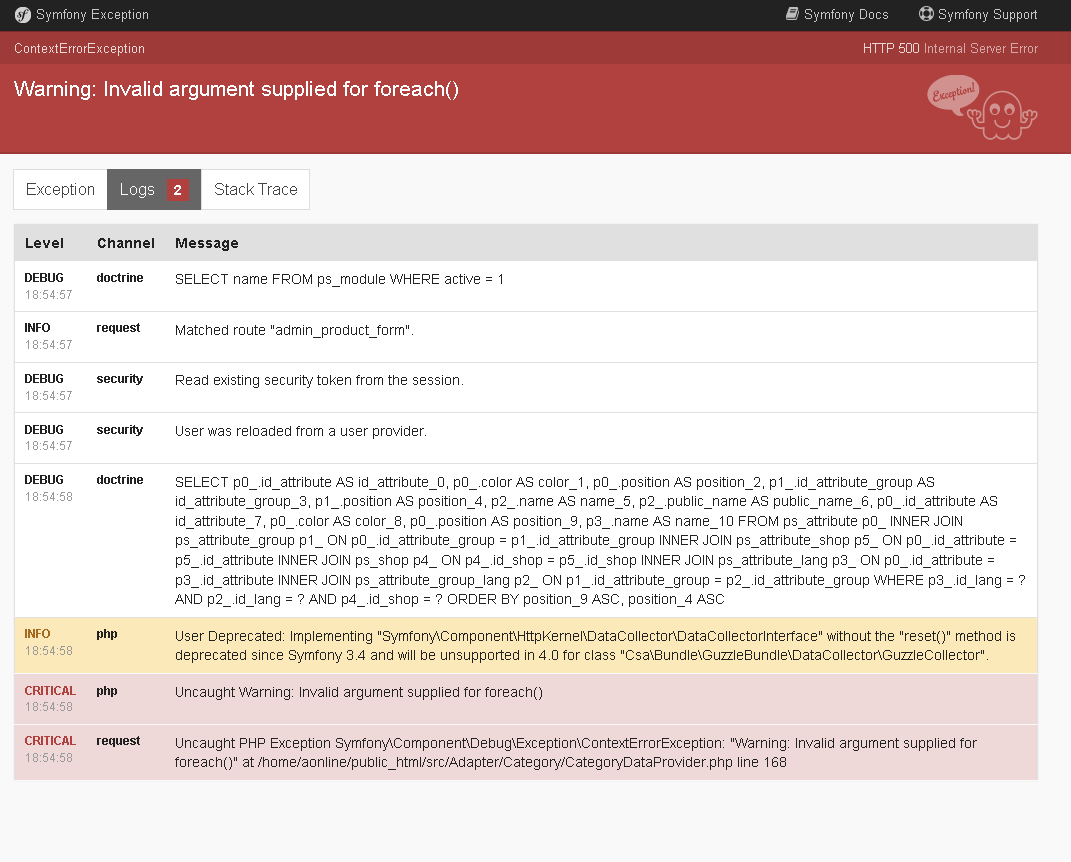
Task: Click request channel in the CategoryDataProvider row
Action: (118, 741)
